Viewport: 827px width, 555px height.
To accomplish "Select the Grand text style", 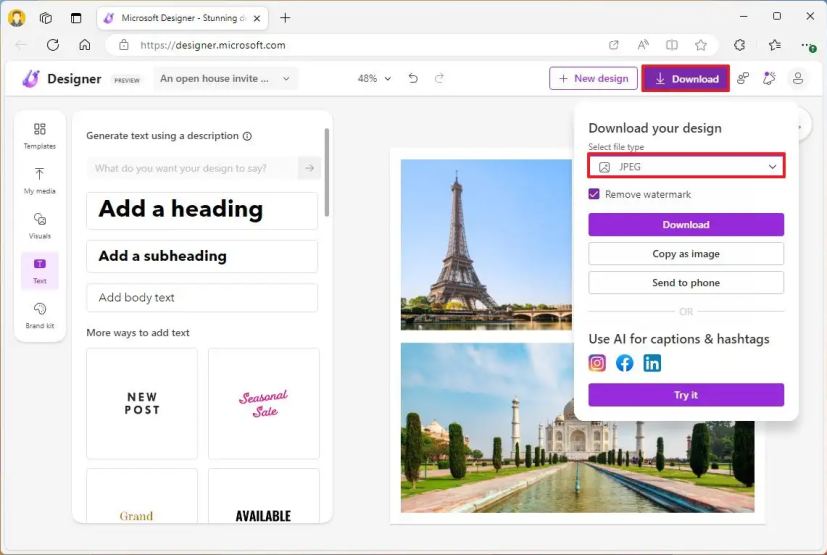I will point(142,496).
